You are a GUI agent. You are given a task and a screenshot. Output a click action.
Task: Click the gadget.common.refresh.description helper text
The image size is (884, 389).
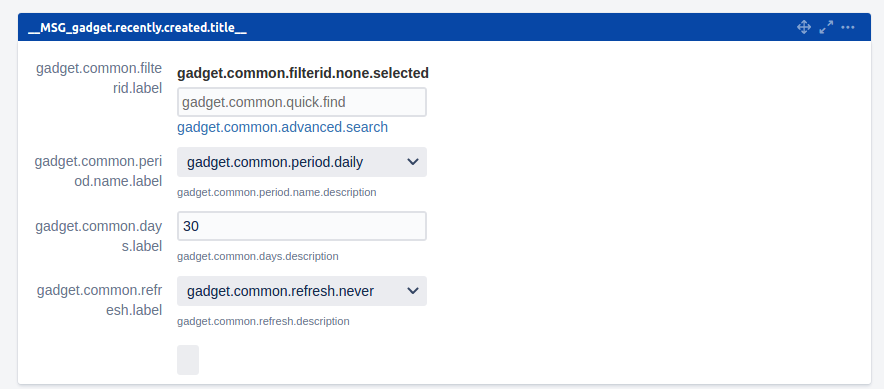point(263,321)
